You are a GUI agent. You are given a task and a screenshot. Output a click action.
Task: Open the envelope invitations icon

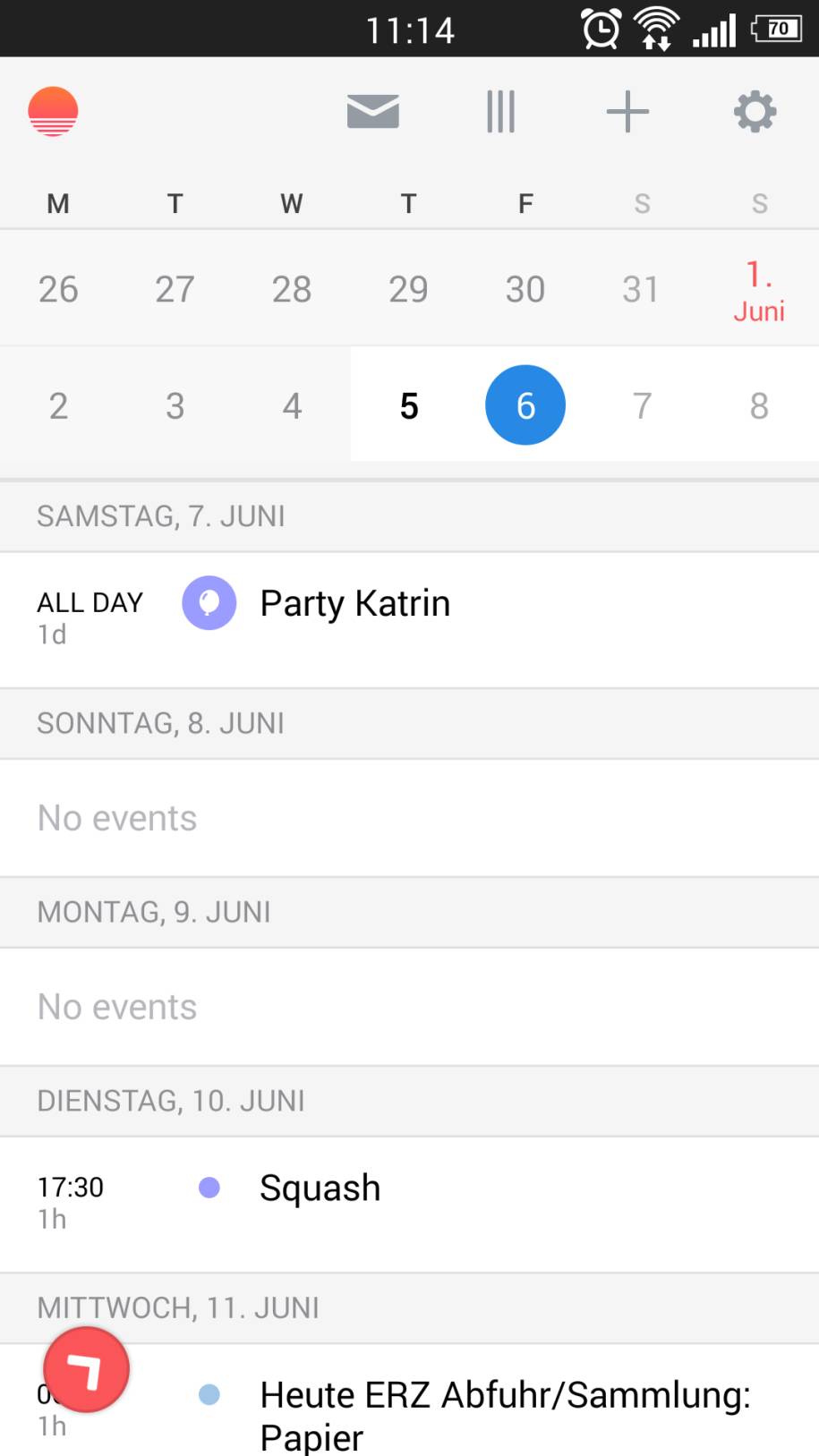(372, 112)
